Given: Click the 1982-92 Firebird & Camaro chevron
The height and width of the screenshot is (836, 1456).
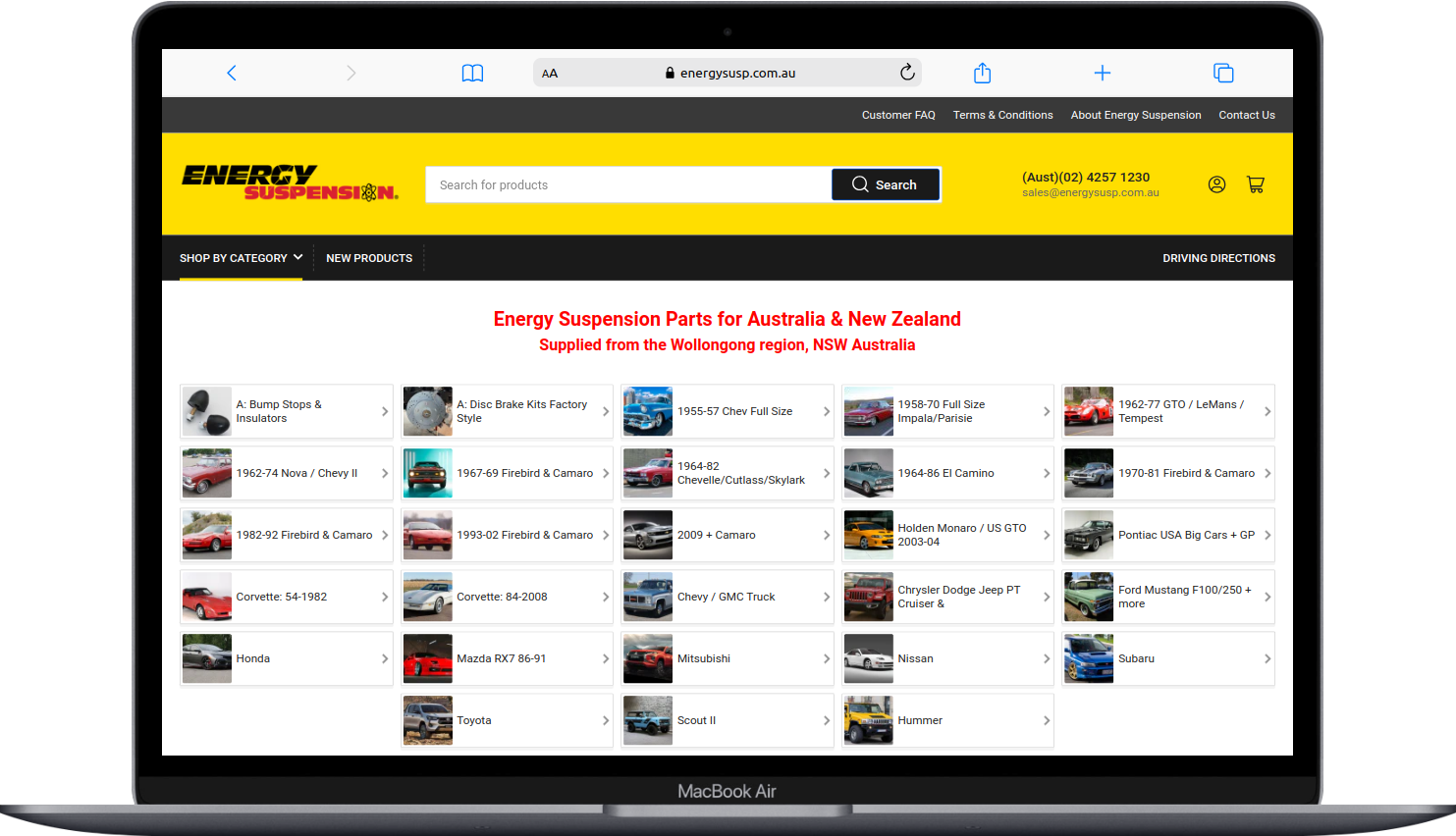Looking at the screenshot, I should [x=385, y=535].
